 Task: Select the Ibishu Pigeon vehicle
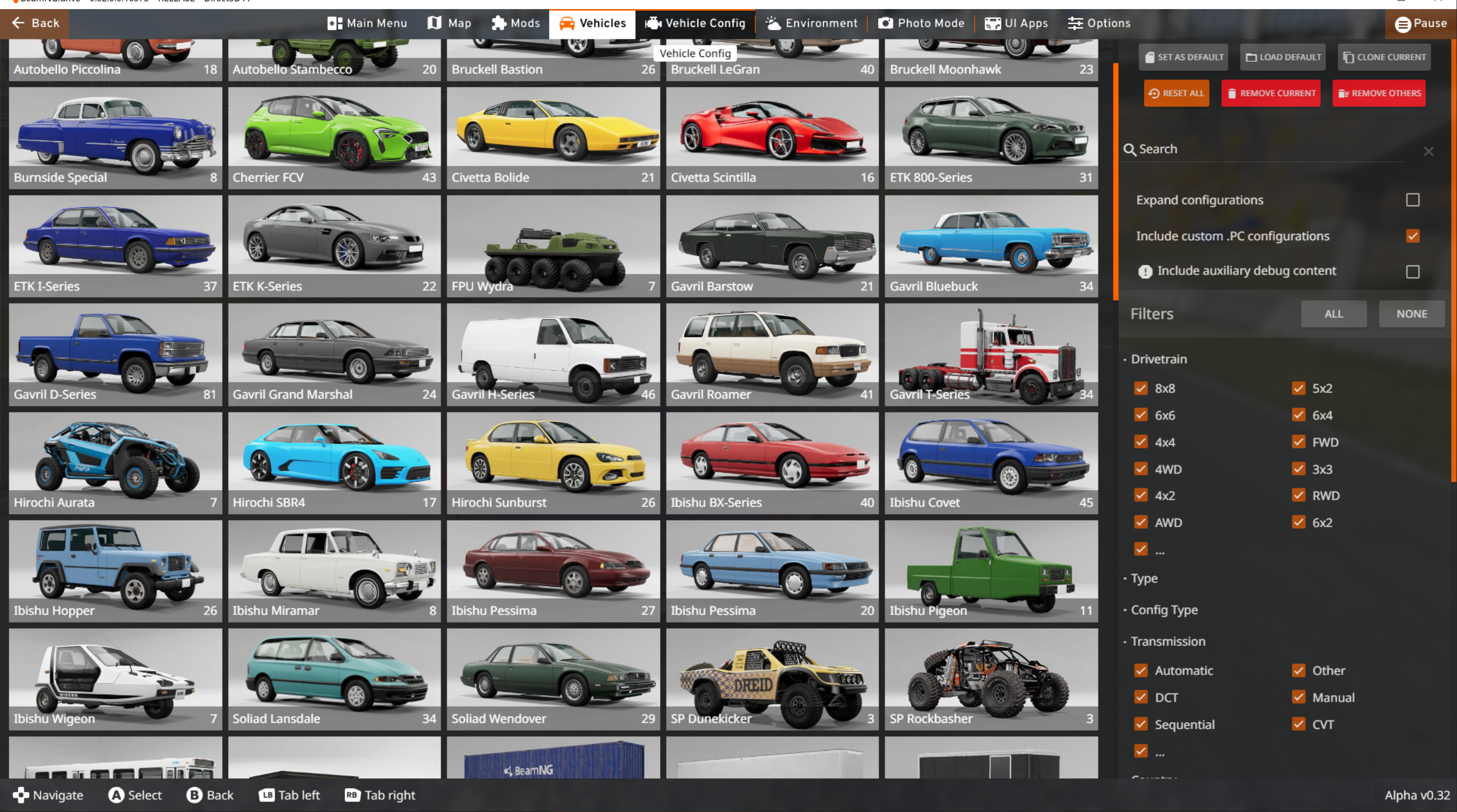(991, 571)
